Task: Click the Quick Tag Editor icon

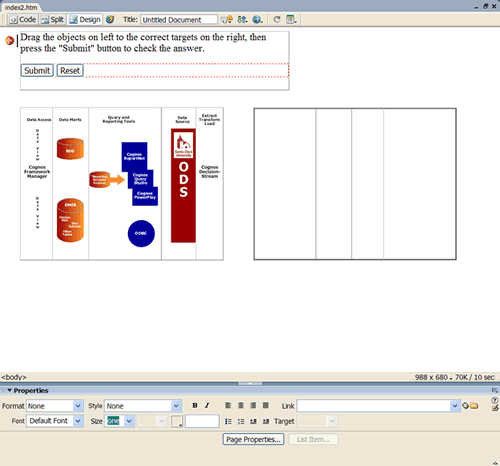Action: coord(495,408)
